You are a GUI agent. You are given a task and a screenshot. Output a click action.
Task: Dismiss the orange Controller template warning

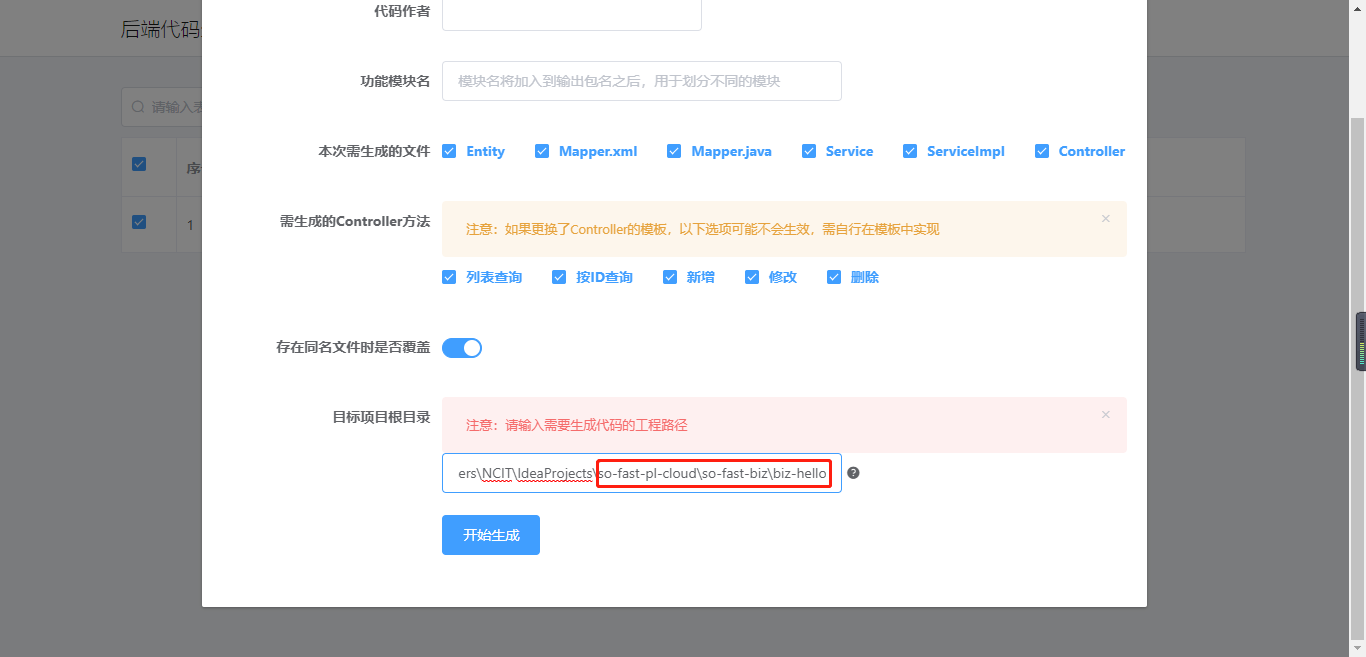(x=1105, y=218)
